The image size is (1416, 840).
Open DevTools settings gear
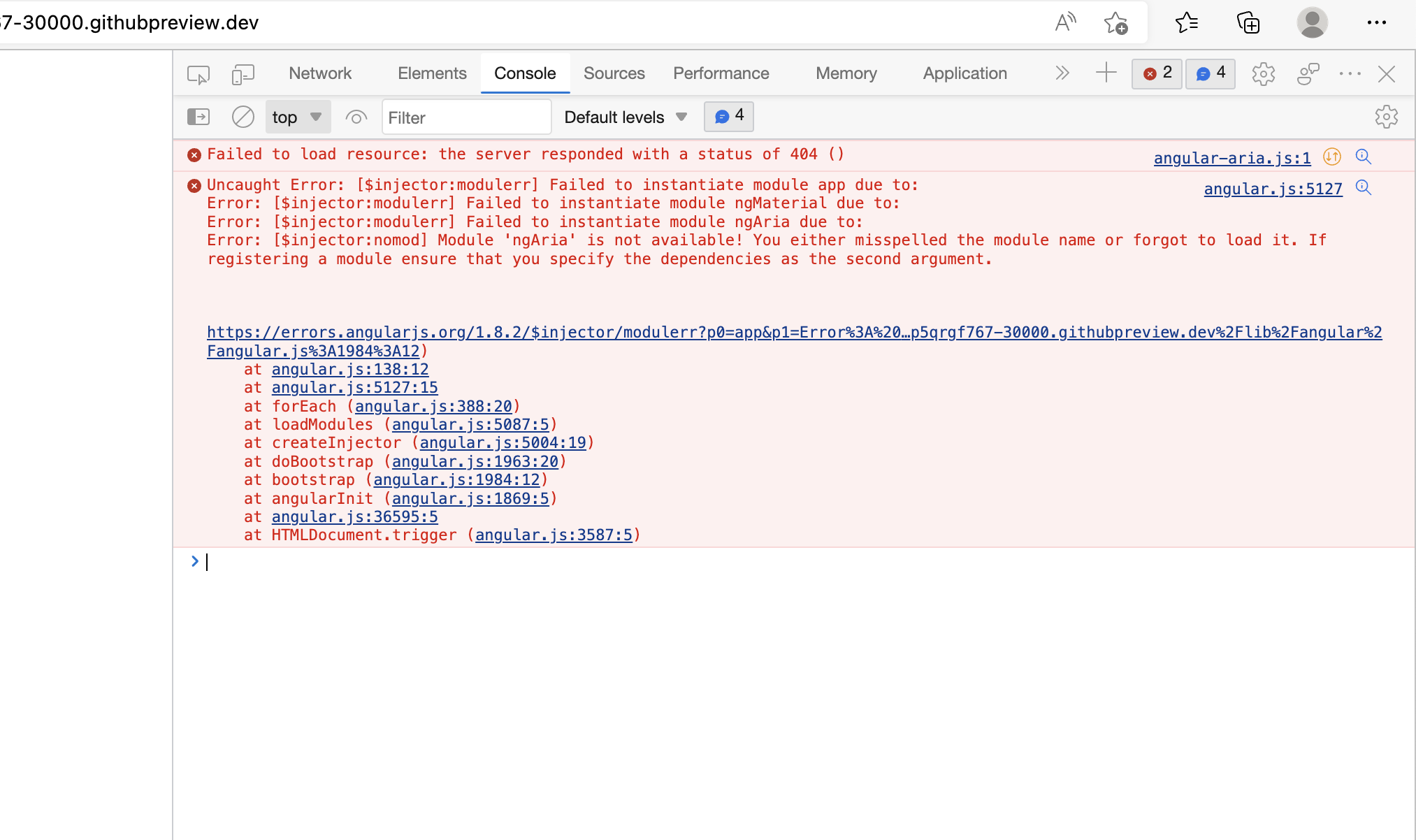[x=1264, y=73]
